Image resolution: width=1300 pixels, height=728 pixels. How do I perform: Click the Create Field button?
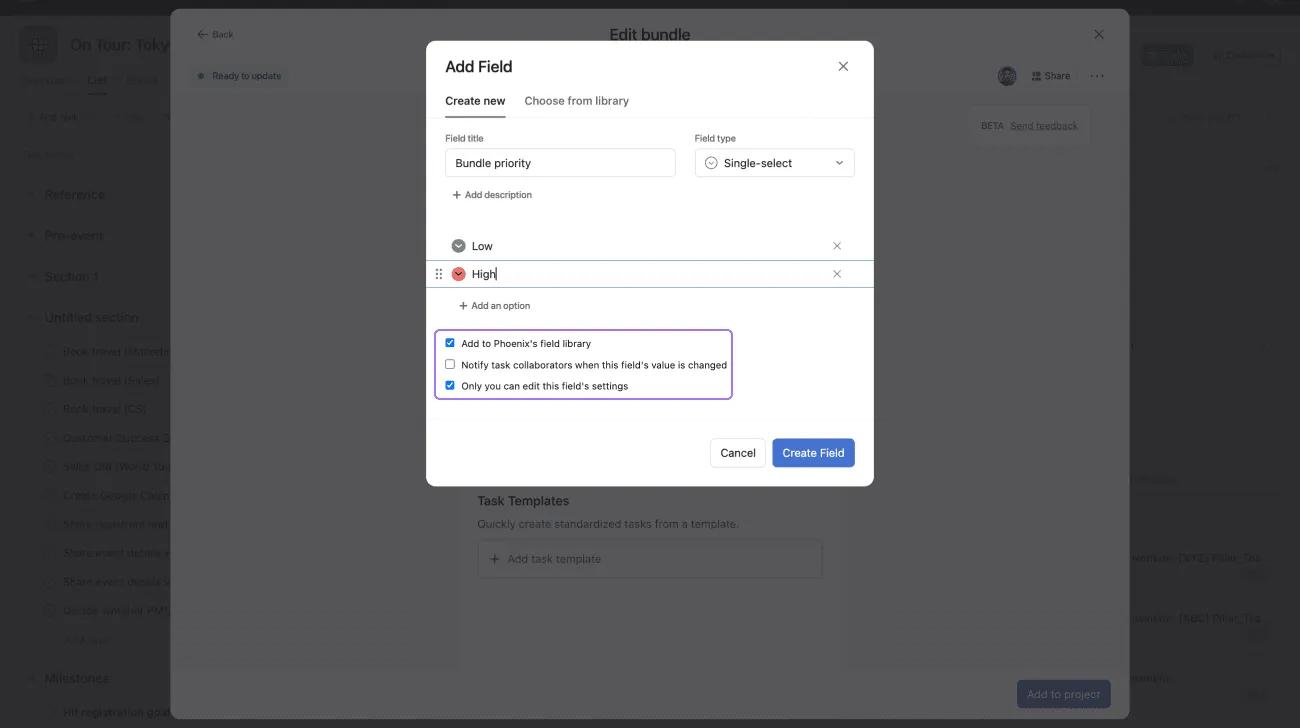click(813, 453)
